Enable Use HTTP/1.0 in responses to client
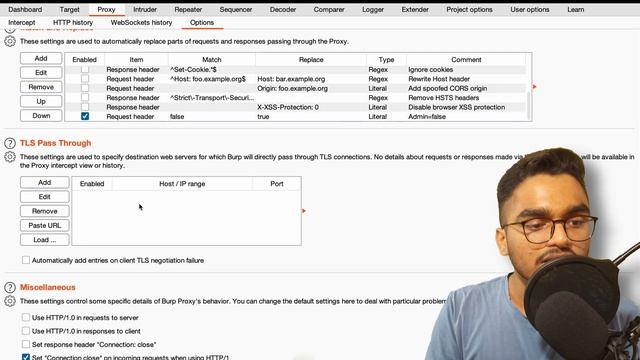640x360 pixels. [x=26, y=331]
